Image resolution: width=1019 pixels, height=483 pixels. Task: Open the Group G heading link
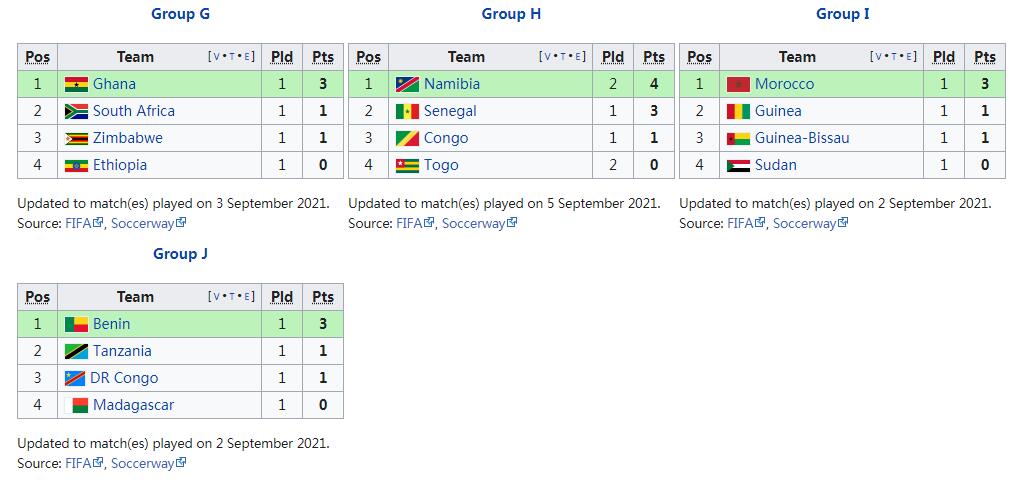(x=180, y=14)
